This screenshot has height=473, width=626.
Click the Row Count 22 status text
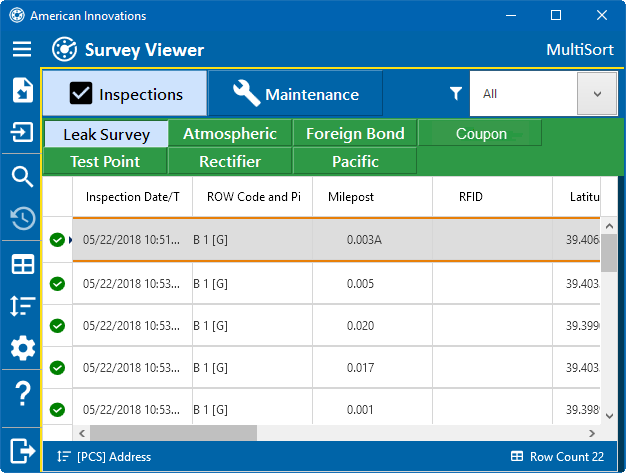[x=567, y=456]
